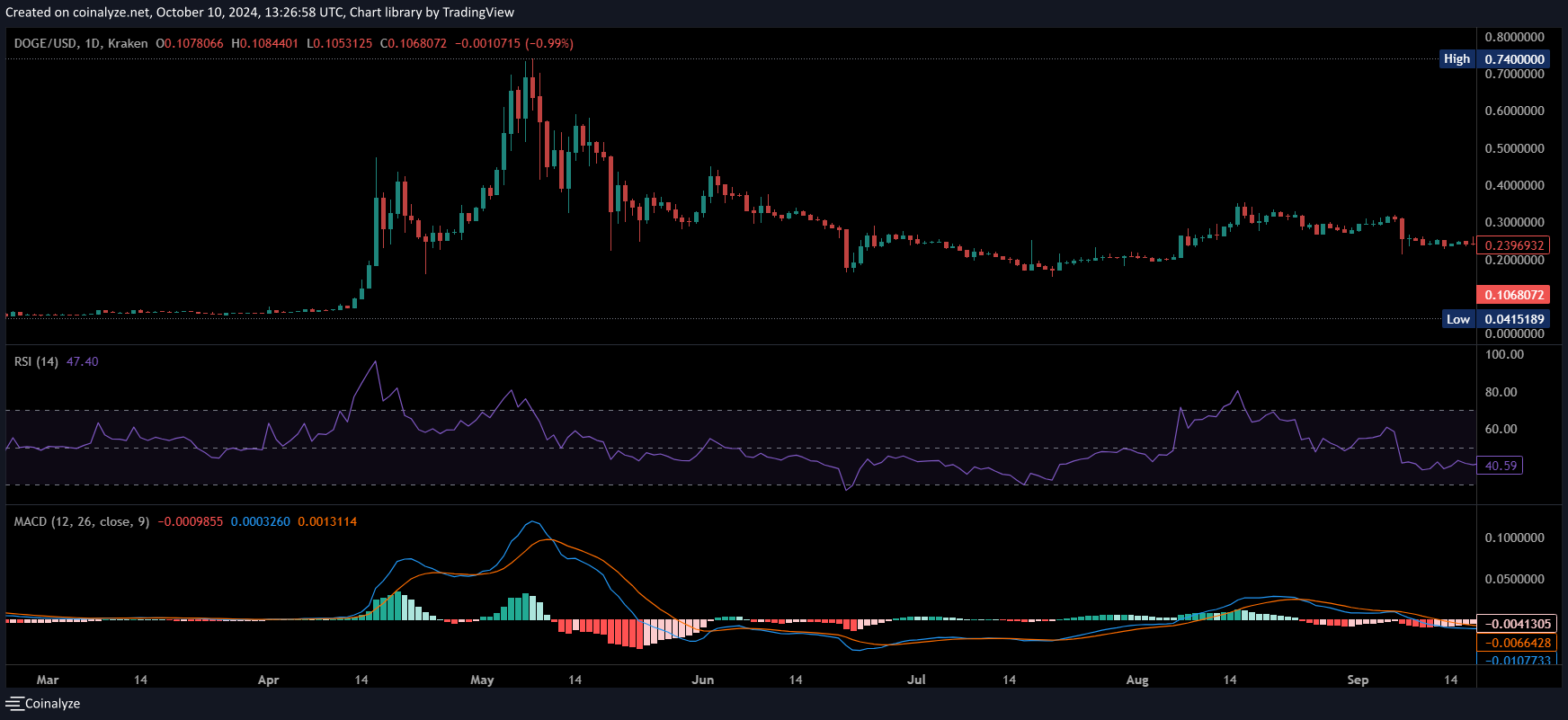Click the Aug label on time axis
Screen dimensions: 1568x720
(1137, 680)
